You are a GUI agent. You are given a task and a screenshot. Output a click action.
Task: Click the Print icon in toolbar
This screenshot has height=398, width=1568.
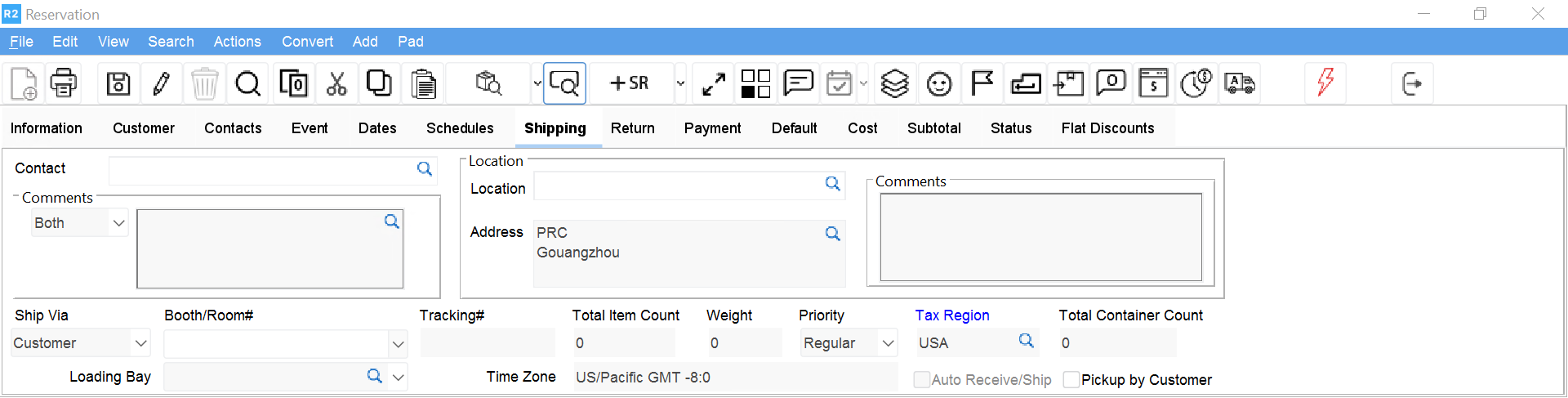pos(64,83)
